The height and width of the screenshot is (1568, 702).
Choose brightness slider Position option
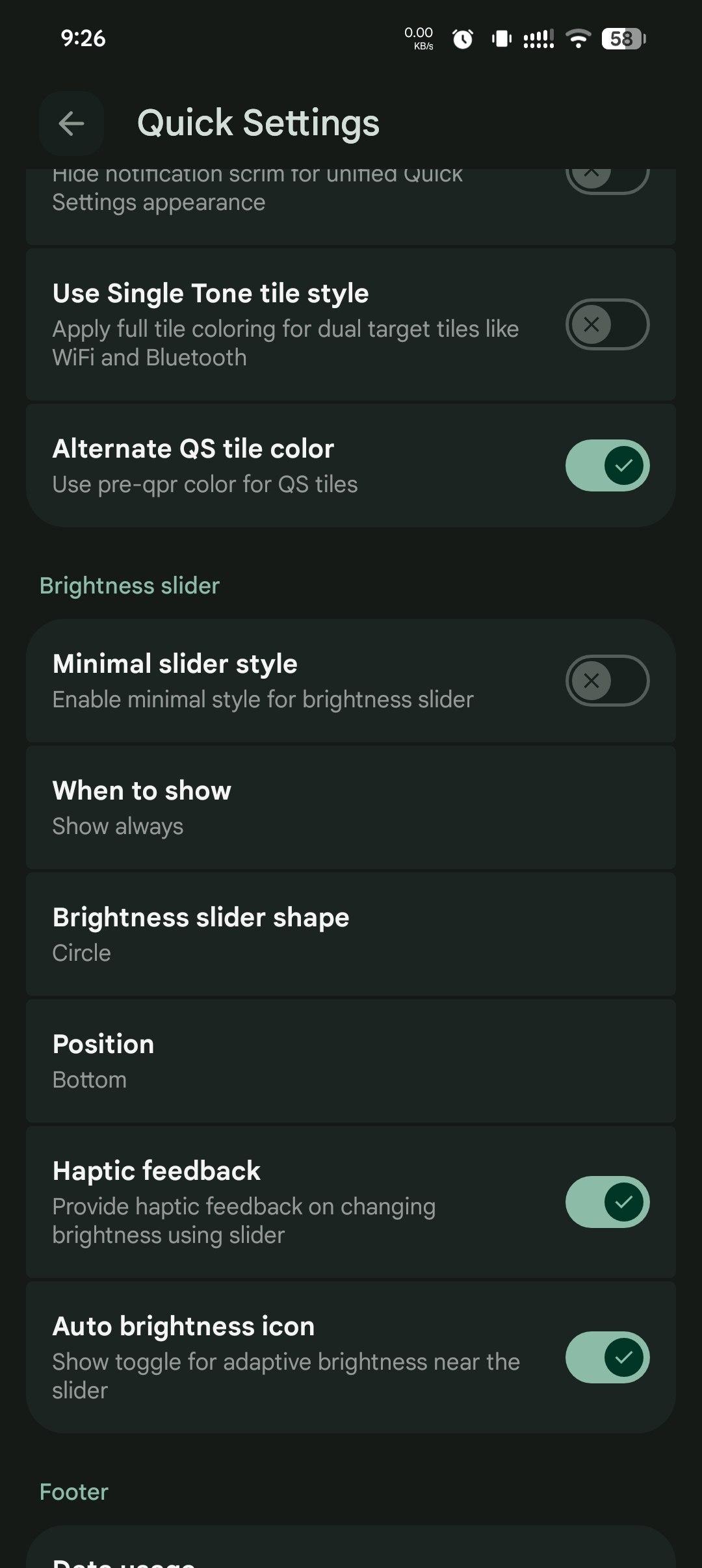coord(351,1061)
